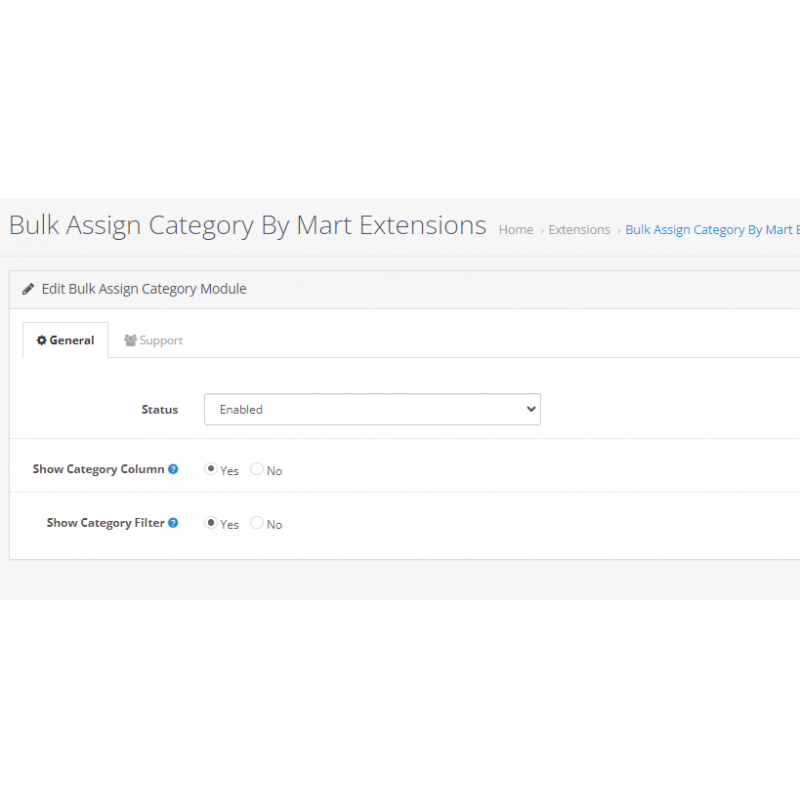Click help icon next to Show Category Column

click(173, 469)
